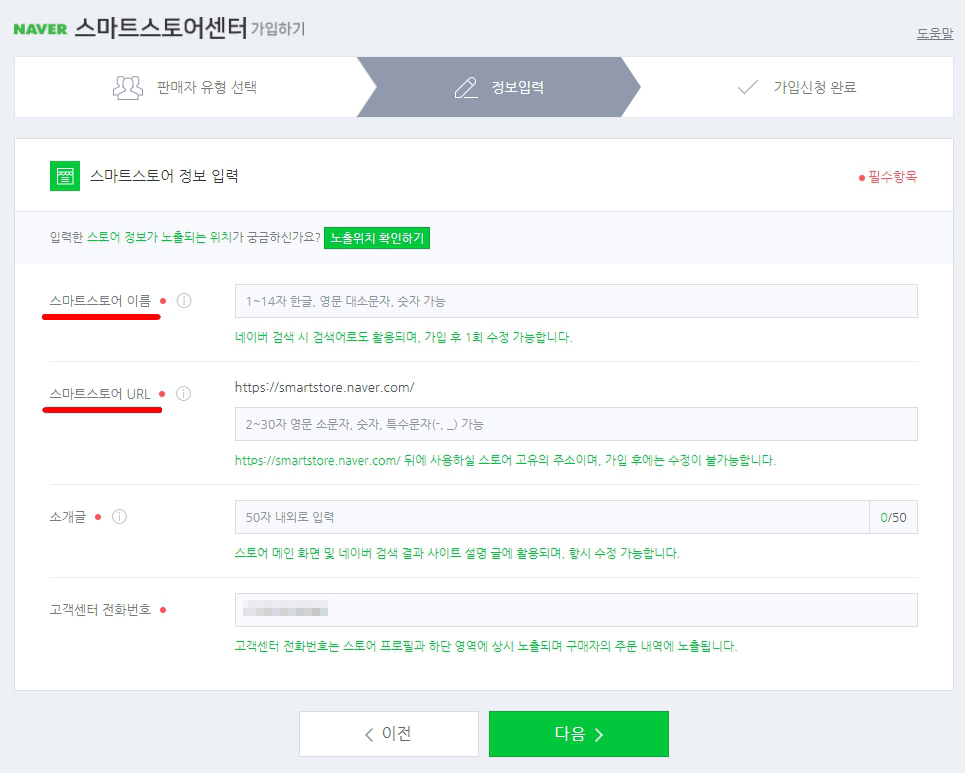Viewport: 965px width, 773px height.
Task: Focus the 고객센터 전화번호 input field
Action: pos(576,610)
